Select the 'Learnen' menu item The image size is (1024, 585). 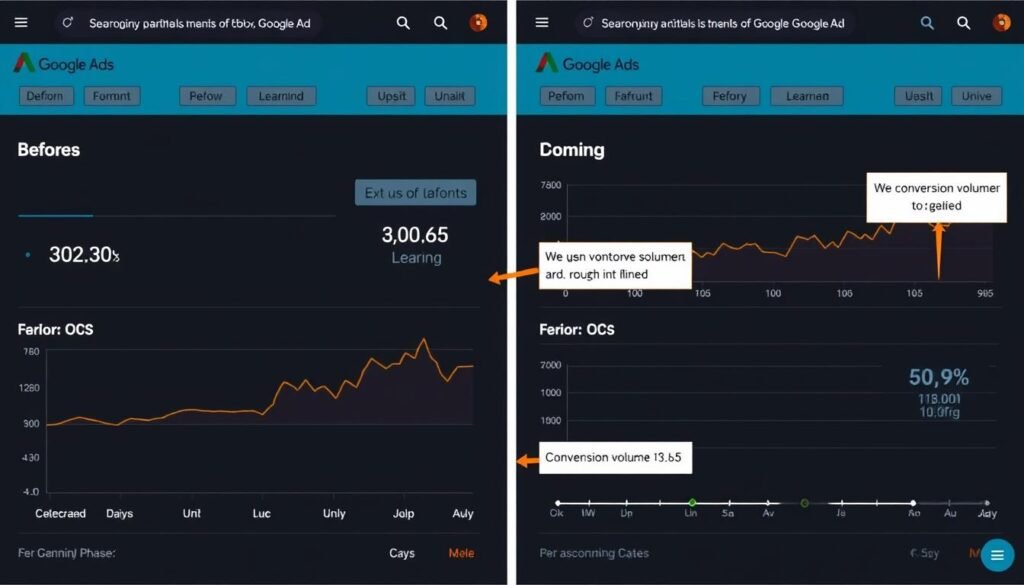click(x=806, y=96)
